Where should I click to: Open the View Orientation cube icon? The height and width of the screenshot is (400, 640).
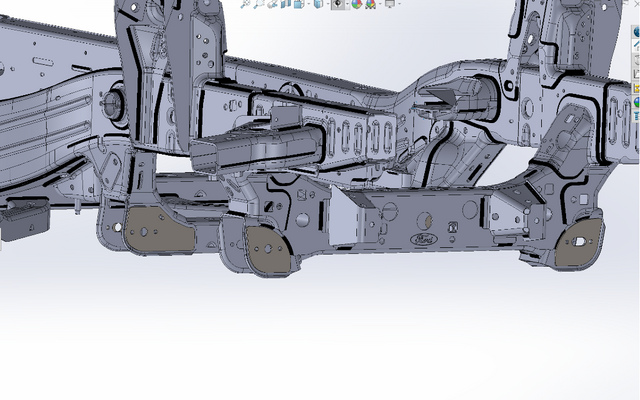click(x=298, y=4)
